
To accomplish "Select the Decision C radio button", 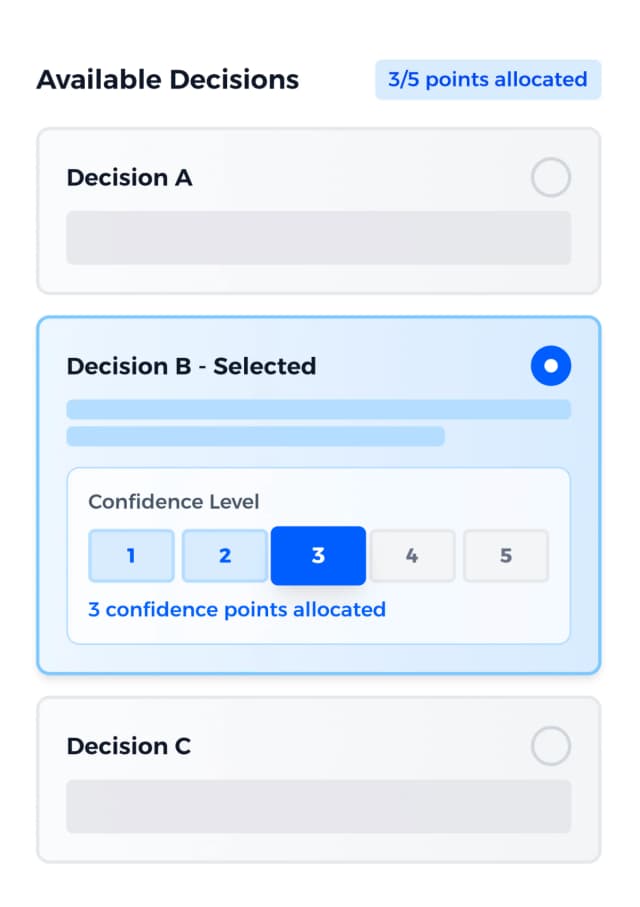I will (x=551, y=746).
